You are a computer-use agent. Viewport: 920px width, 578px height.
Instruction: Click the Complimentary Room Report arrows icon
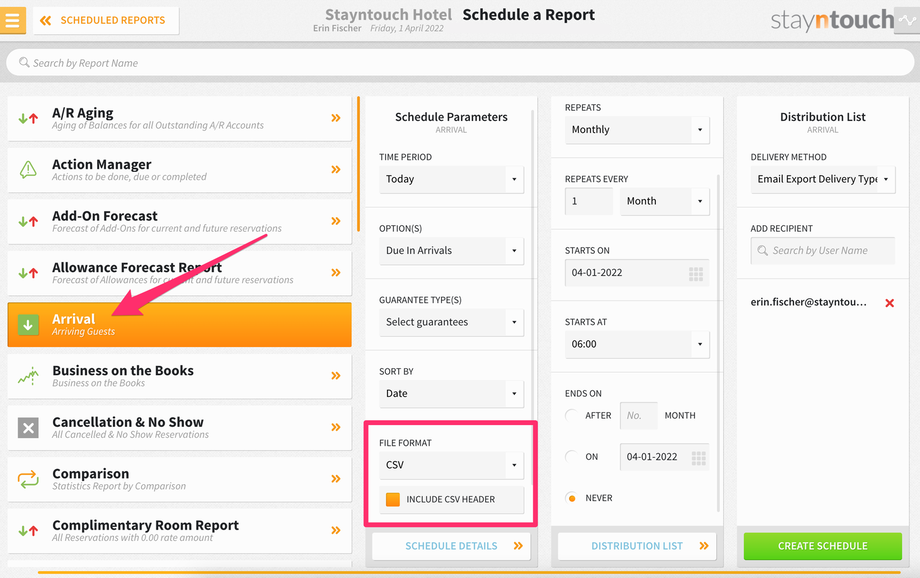tap(28, 531)
